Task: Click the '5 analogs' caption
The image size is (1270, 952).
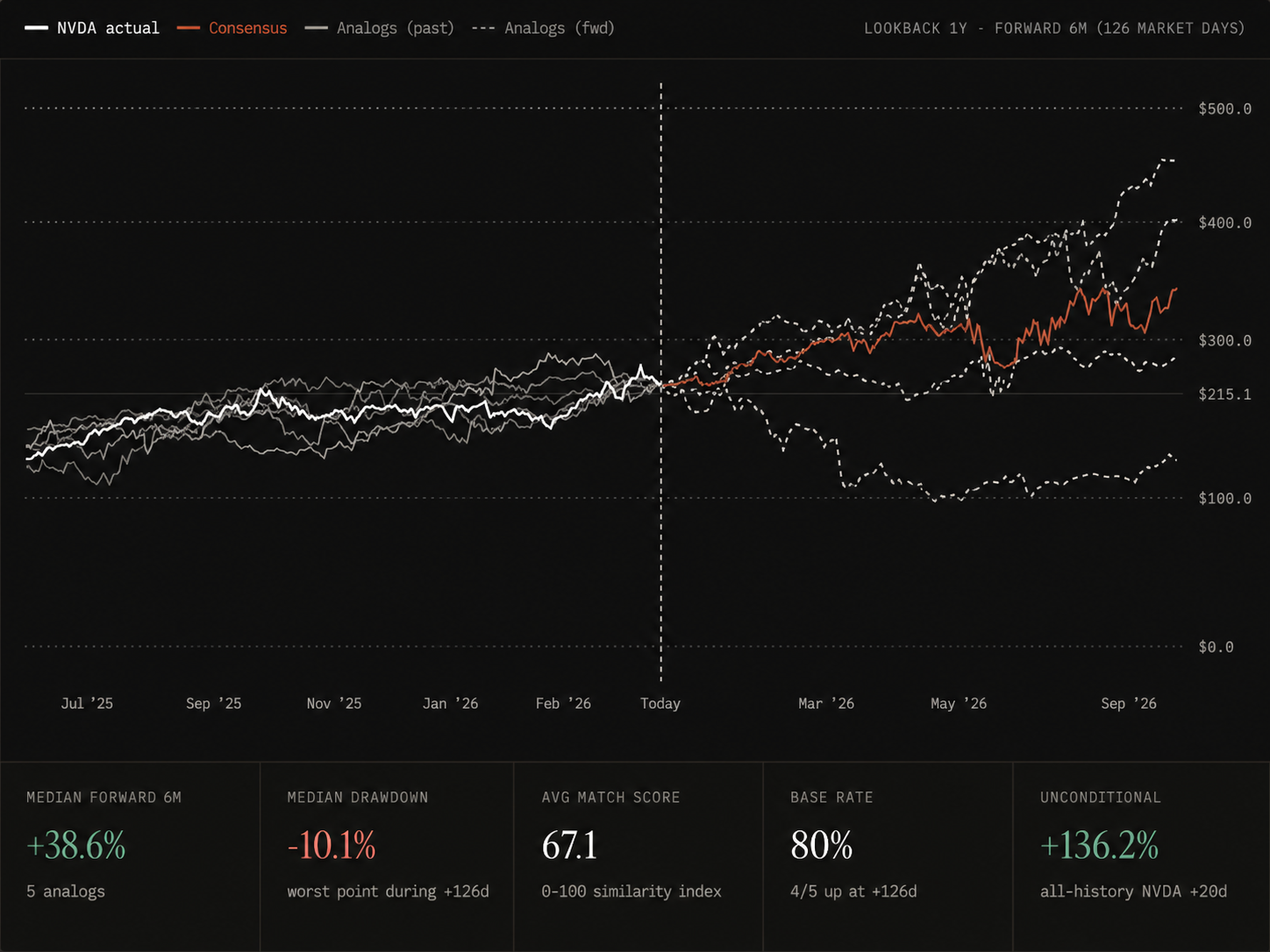Action: [x=66, y=892]
